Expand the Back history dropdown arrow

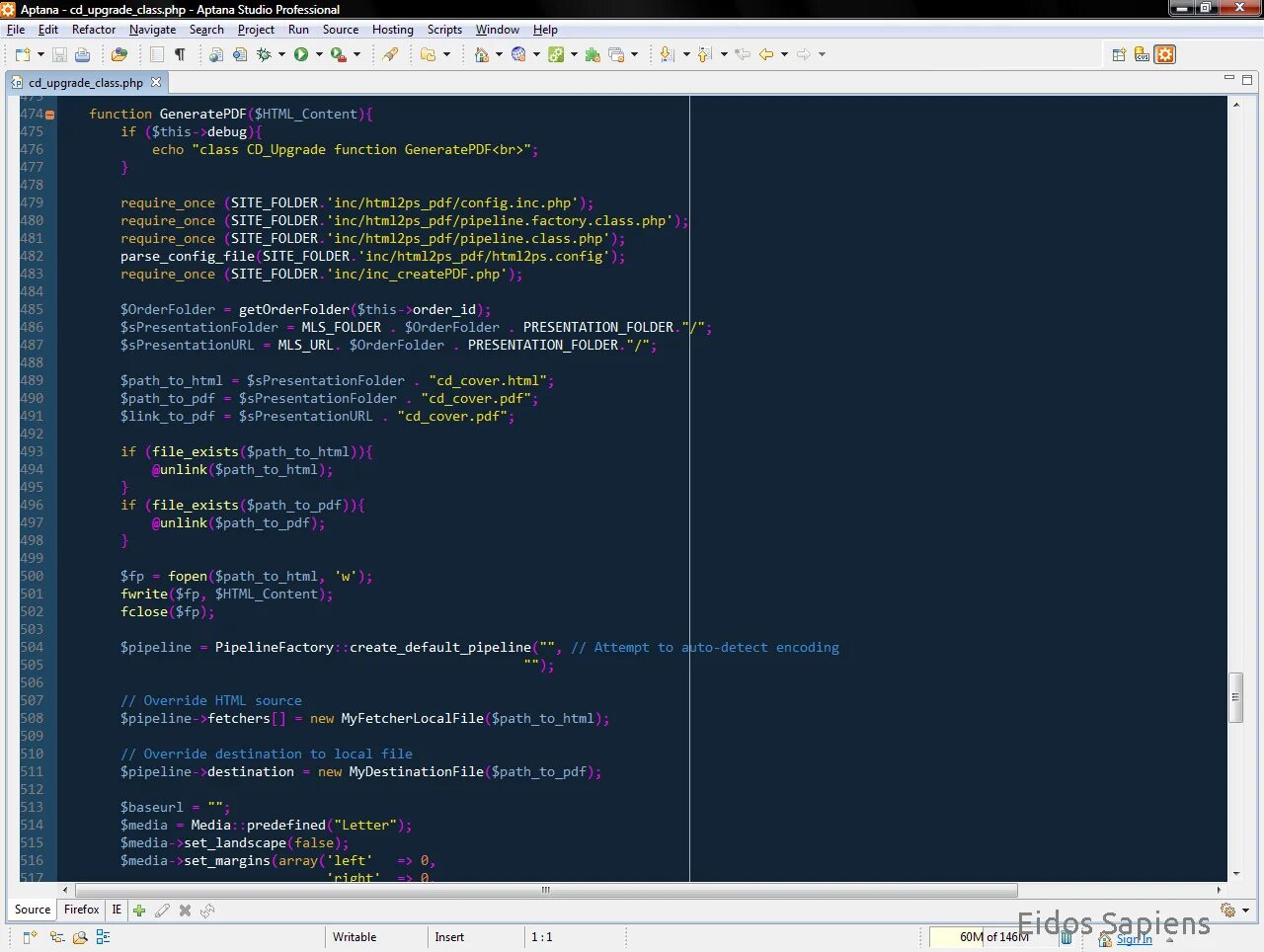click(x=784, y=55)
